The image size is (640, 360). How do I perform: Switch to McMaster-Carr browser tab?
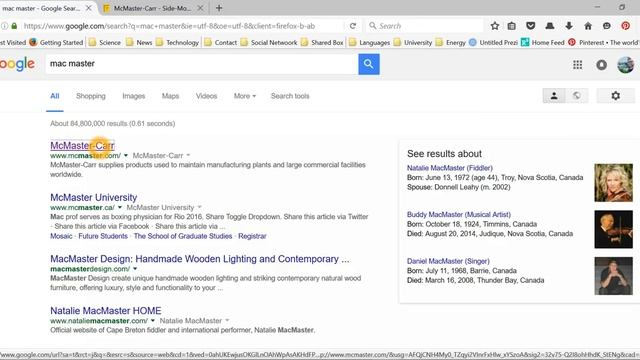[x=152, y=8]
